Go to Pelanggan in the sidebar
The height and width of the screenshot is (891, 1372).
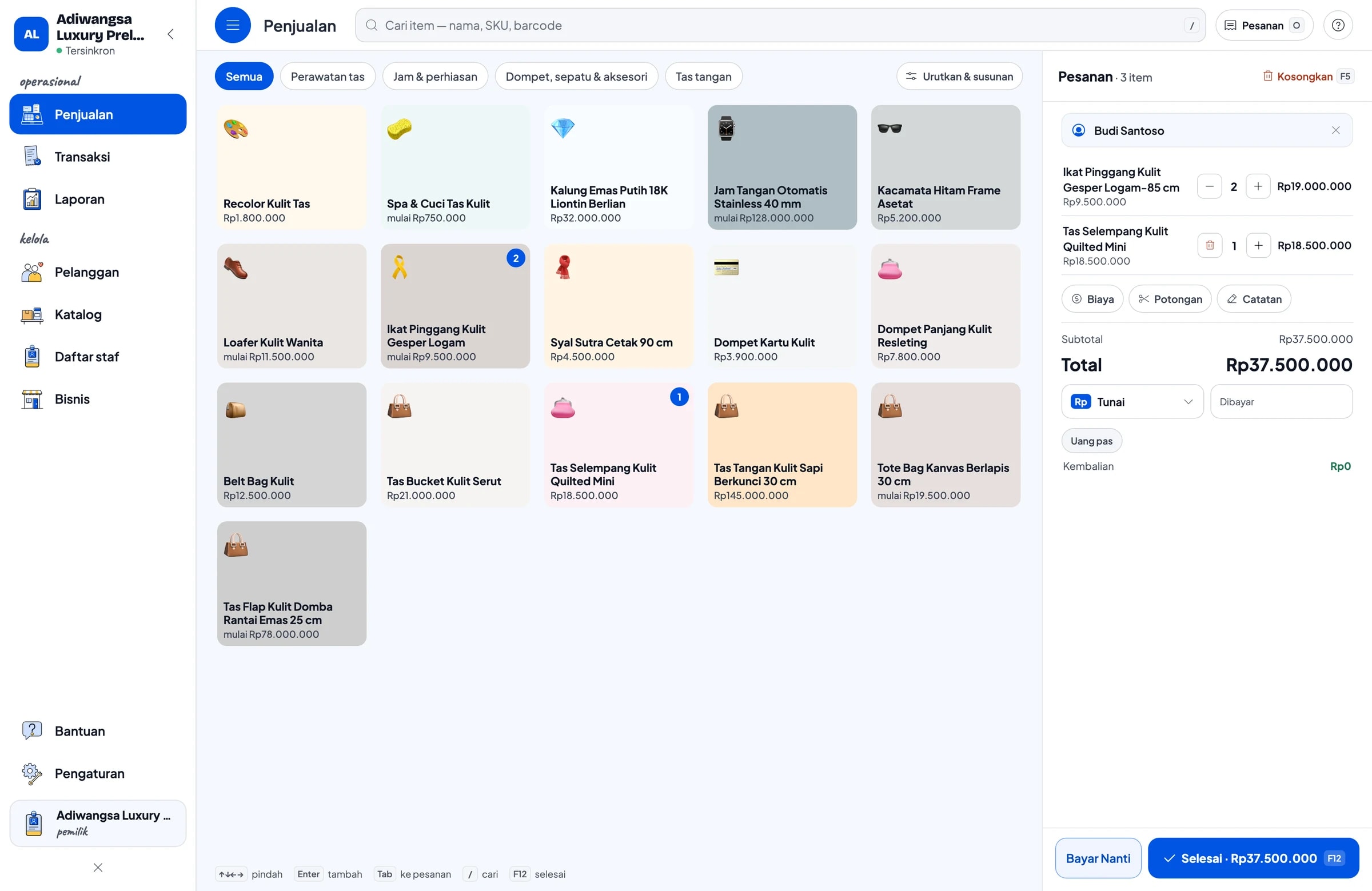click(x=98, y=272)
